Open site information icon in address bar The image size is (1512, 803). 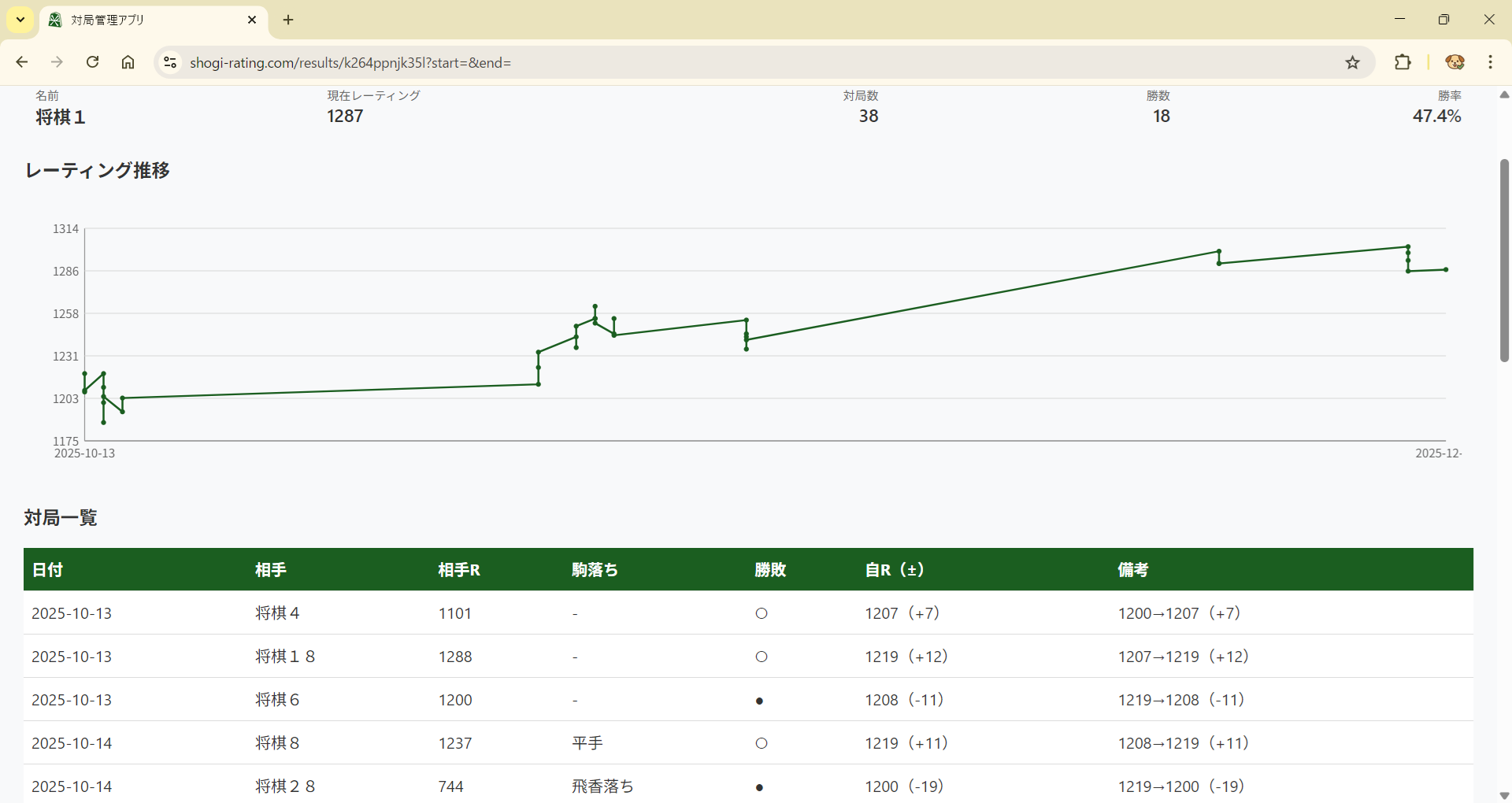[169, 62]
